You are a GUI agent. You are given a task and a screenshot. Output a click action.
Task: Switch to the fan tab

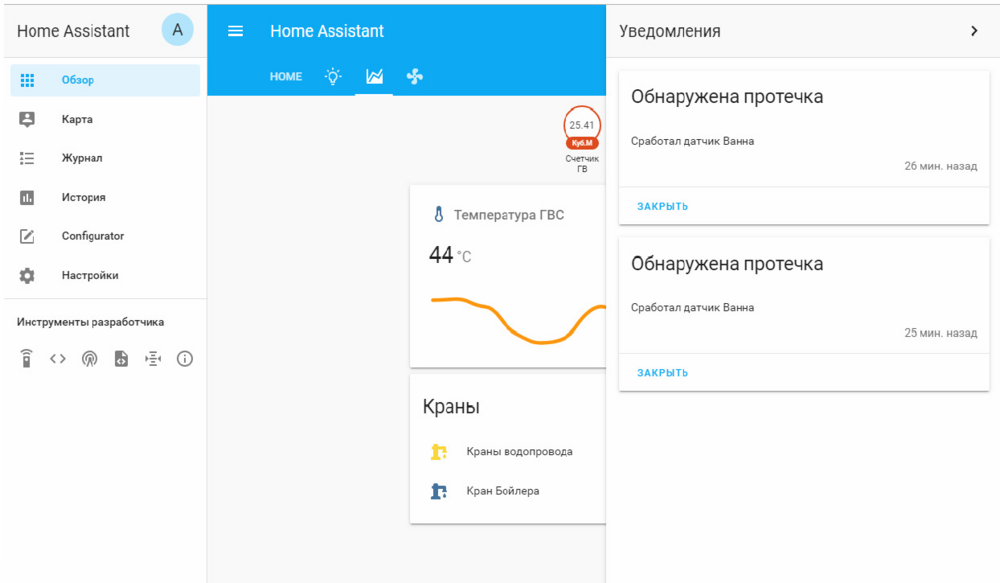[x=415, y=77]
